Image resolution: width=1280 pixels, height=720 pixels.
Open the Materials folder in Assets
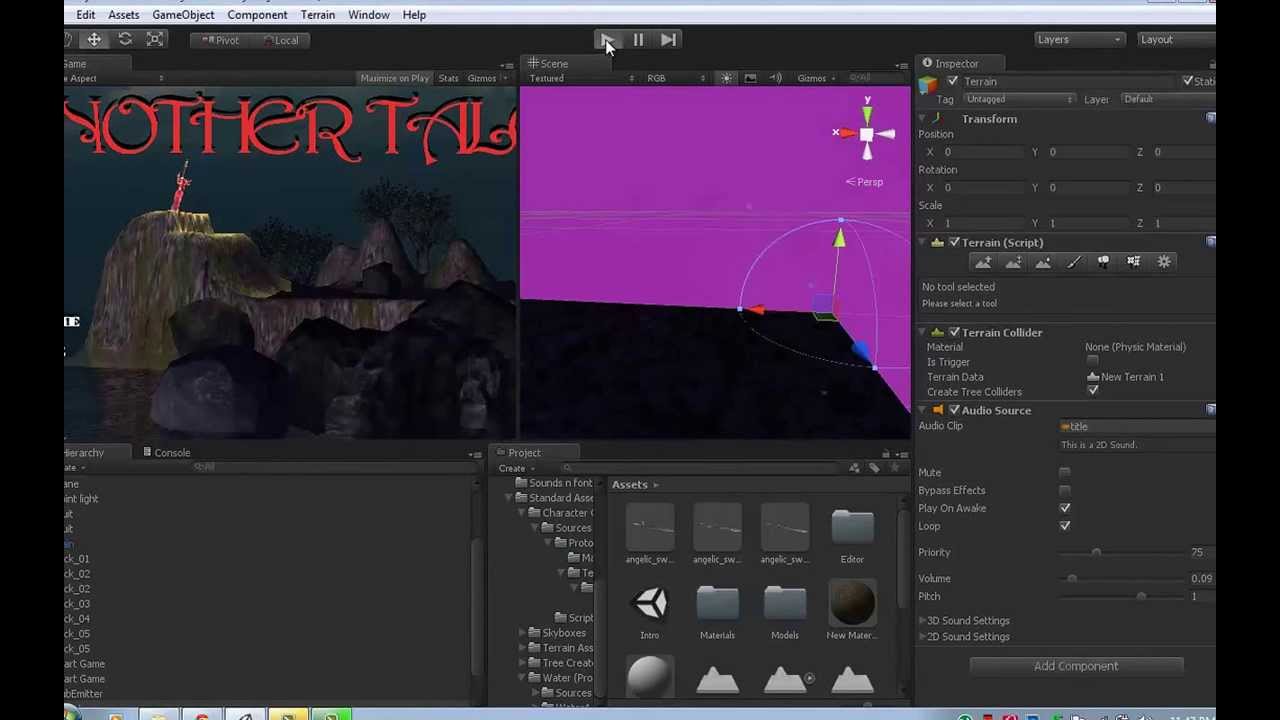[717, 610]
